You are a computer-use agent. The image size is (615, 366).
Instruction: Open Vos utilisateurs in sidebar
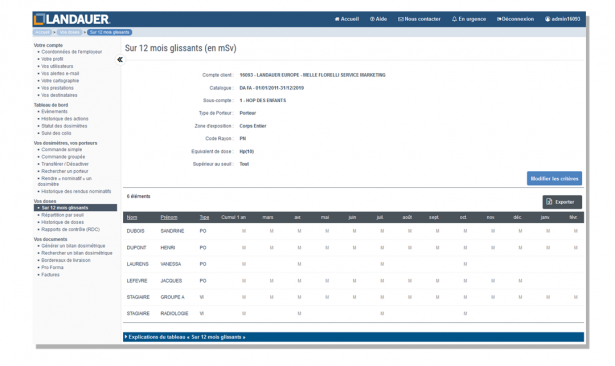click(57, 66)
